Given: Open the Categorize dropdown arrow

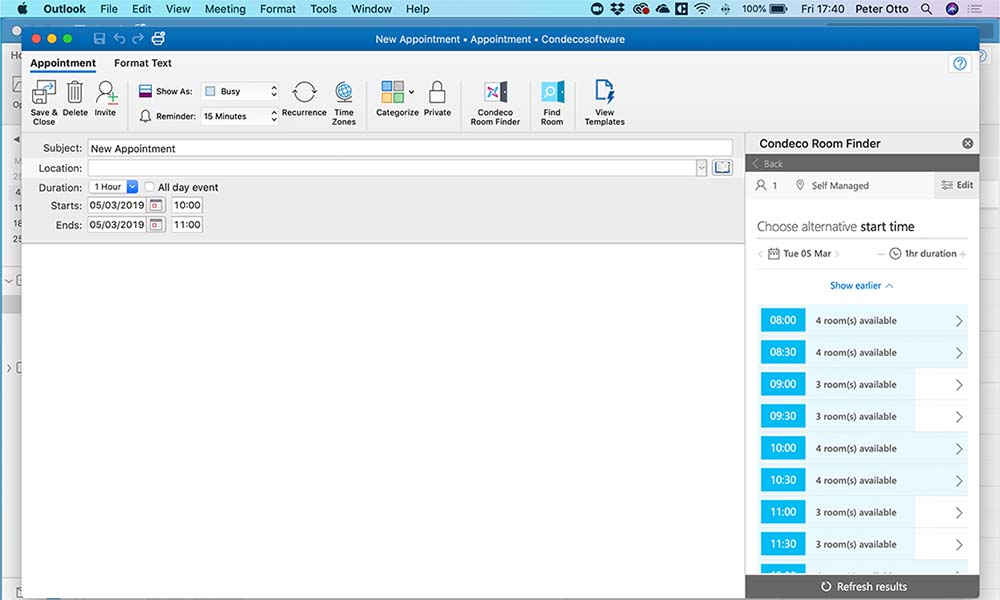Looking at the screenshot, I should tap(411, 92).
